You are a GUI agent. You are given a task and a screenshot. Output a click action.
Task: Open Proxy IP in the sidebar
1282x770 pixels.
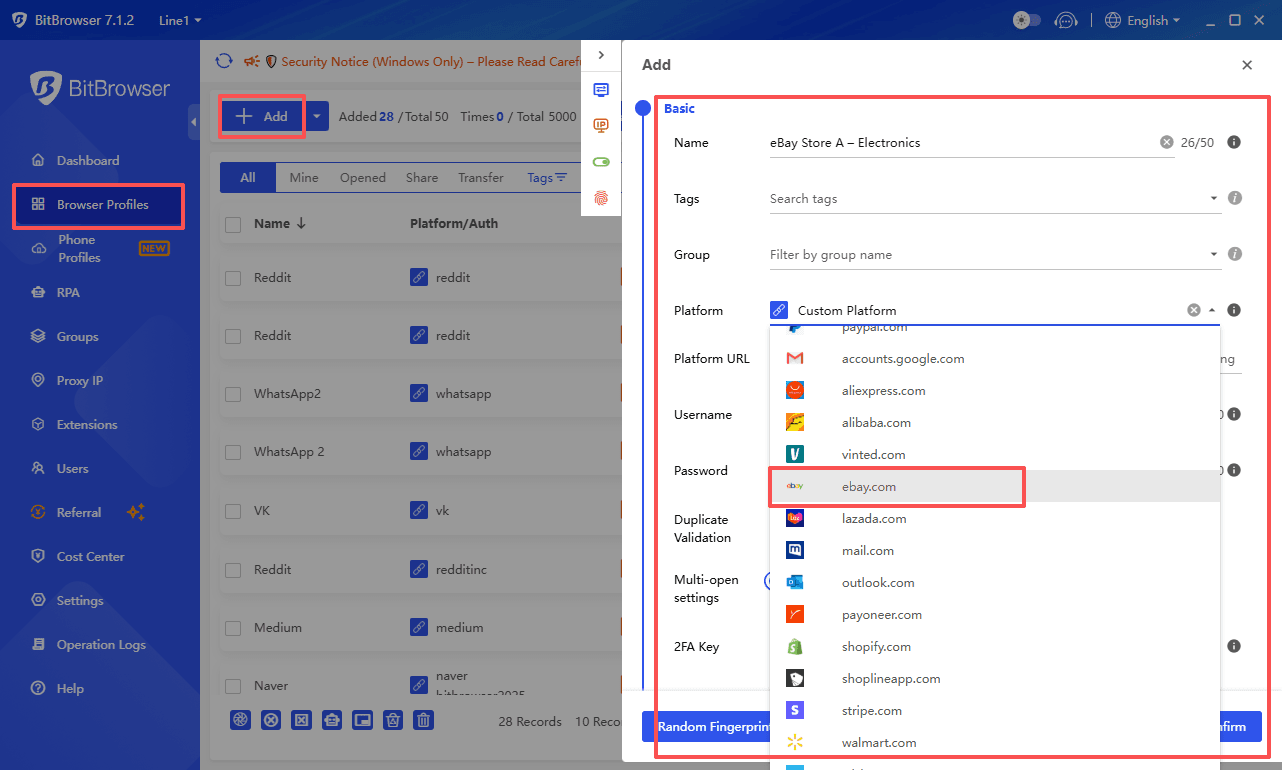(x=80, y=381)
